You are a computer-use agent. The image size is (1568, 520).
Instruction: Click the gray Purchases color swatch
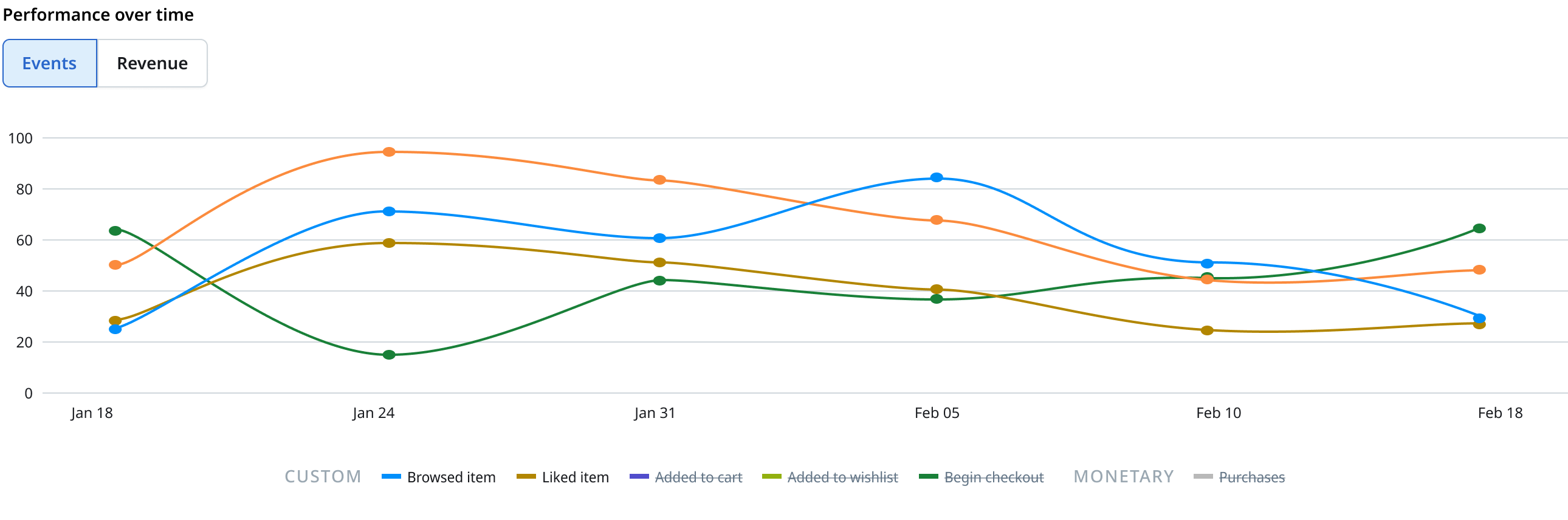coord(1203,477)
